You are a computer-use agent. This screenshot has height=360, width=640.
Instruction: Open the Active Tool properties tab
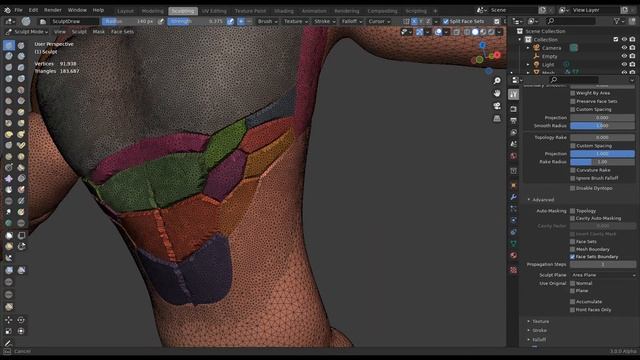(514, 94)
